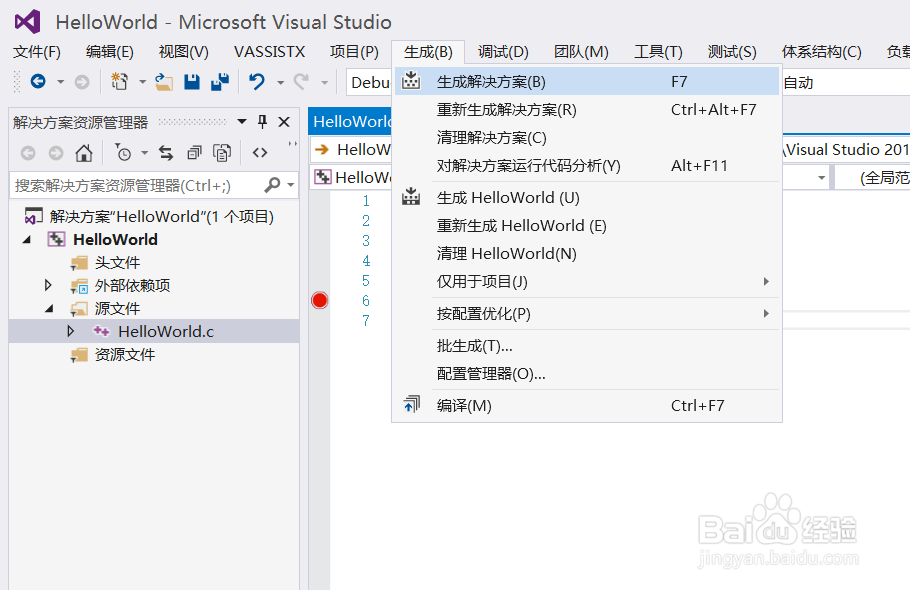
Task: Close the Solution Explorer panel
Action: [x=284, y=122]
